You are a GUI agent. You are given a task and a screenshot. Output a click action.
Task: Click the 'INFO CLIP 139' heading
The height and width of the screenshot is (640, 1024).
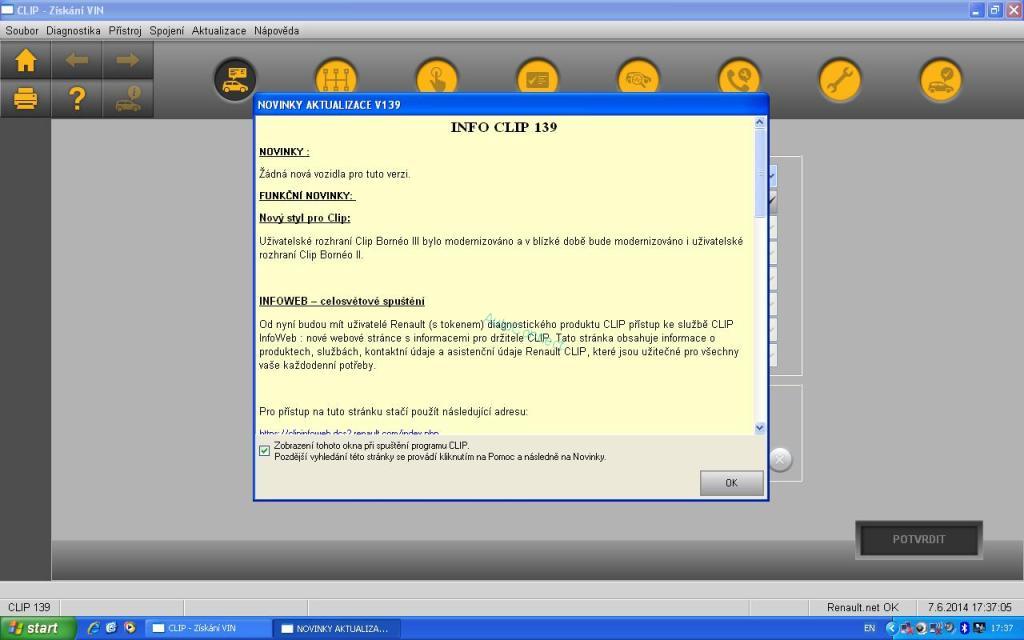pyautogui.click(x=504, y=127)
